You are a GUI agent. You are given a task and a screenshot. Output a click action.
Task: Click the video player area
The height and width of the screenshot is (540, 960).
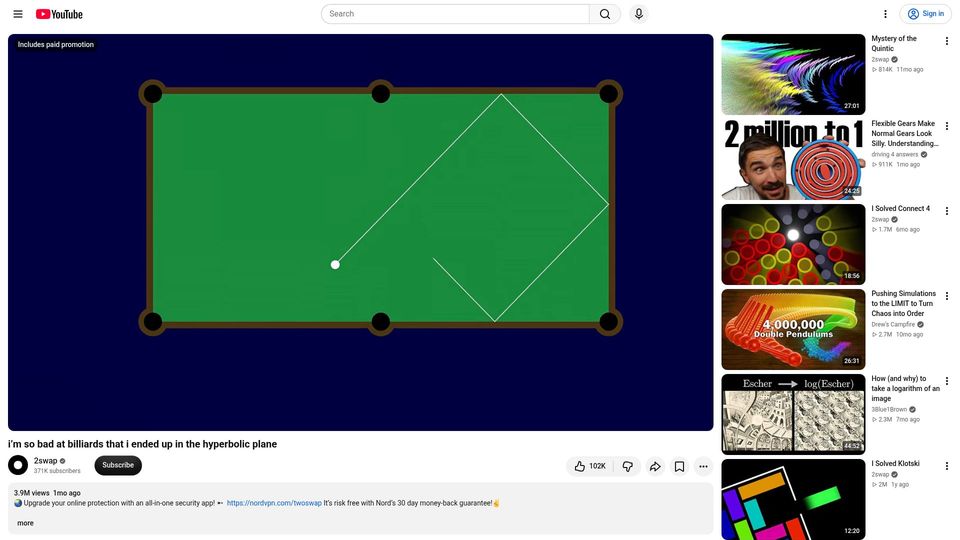[361, 233]
